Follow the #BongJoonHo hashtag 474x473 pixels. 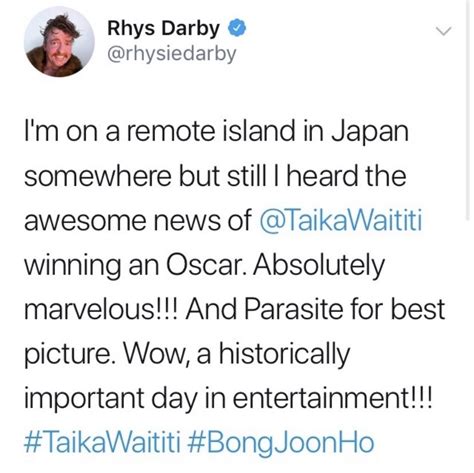coord(281,443)
